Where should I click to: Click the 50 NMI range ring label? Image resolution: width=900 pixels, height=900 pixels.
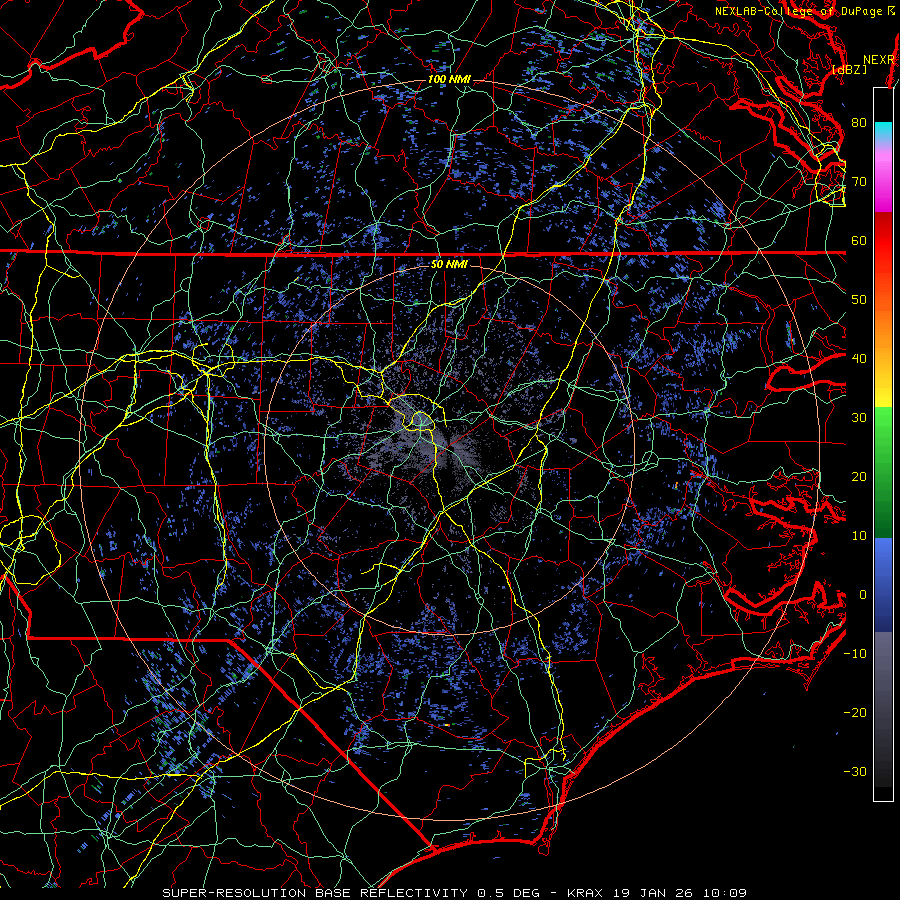[x=449, y=265]
